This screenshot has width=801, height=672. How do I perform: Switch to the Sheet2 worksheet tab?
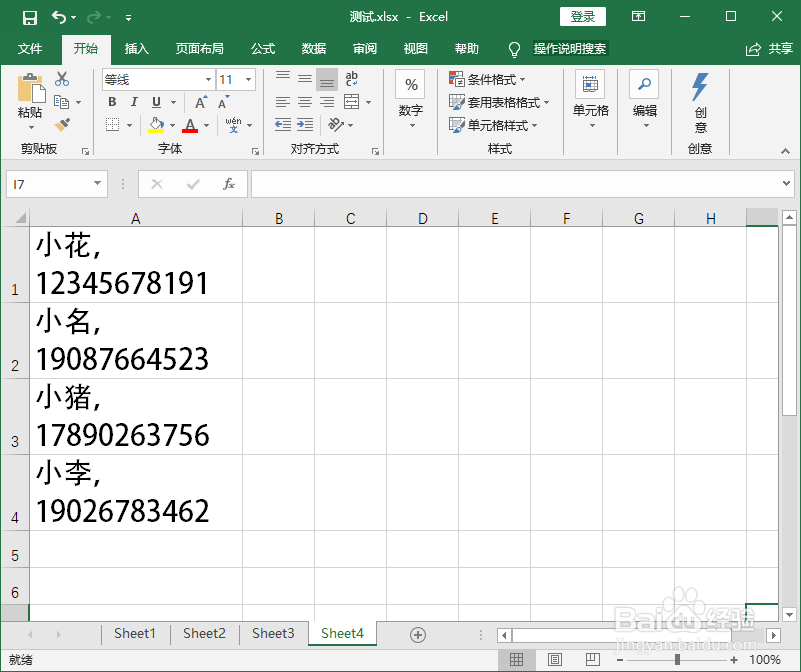coord(204,633)
